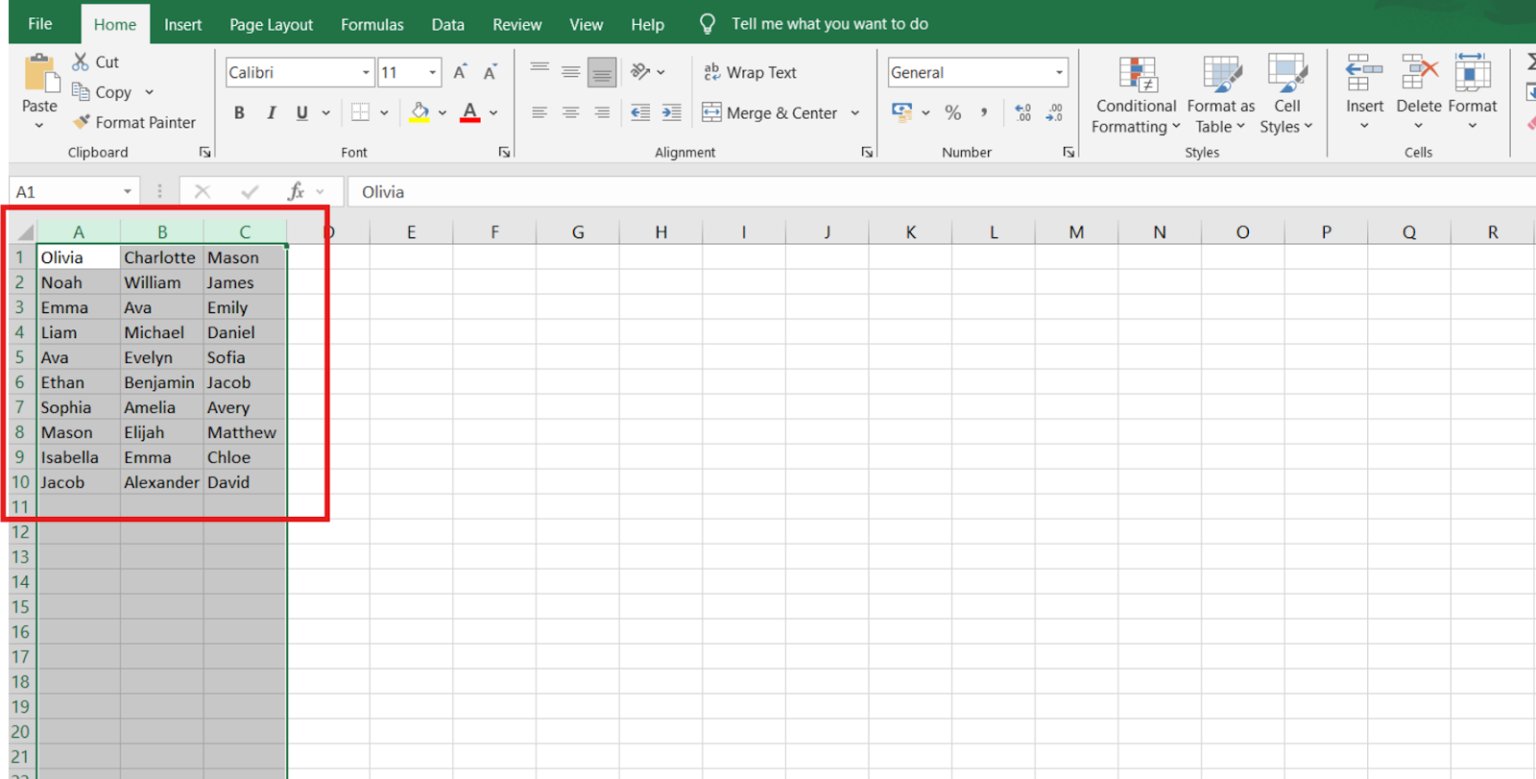1536x779 pixels.
Task: Open the Number Format dropdown showing General
Action: click(1059, 72)
